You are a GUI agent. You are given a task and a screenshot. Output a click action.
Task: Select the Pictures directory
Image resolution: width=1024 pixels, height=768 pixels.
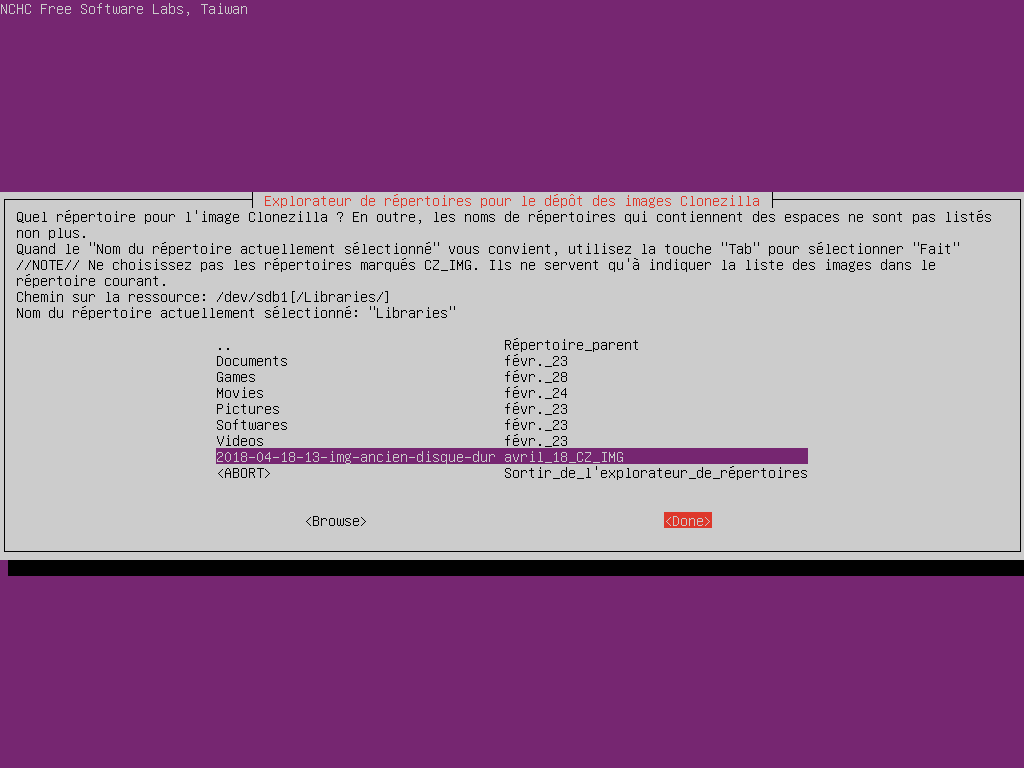click(512, 409)
